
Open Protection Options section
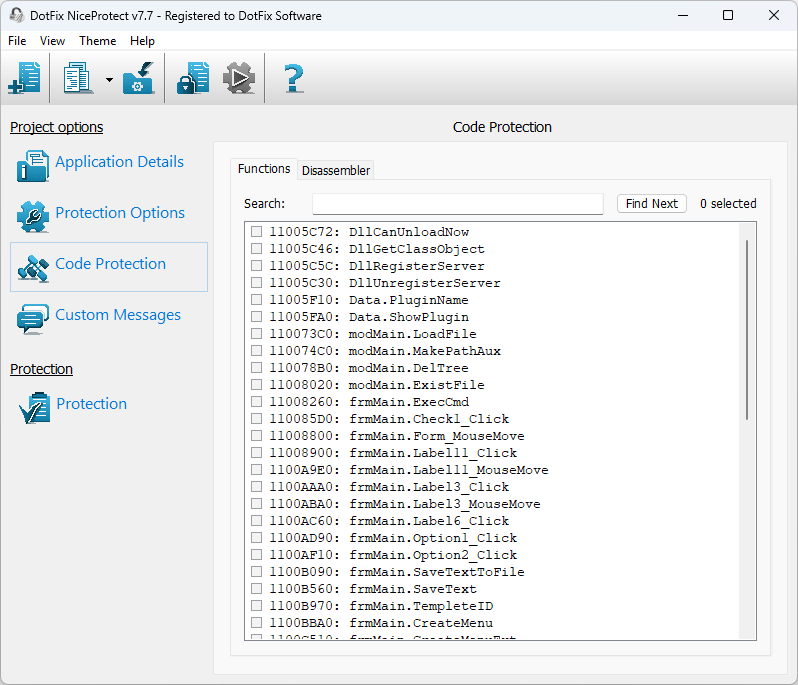[120, 213]
